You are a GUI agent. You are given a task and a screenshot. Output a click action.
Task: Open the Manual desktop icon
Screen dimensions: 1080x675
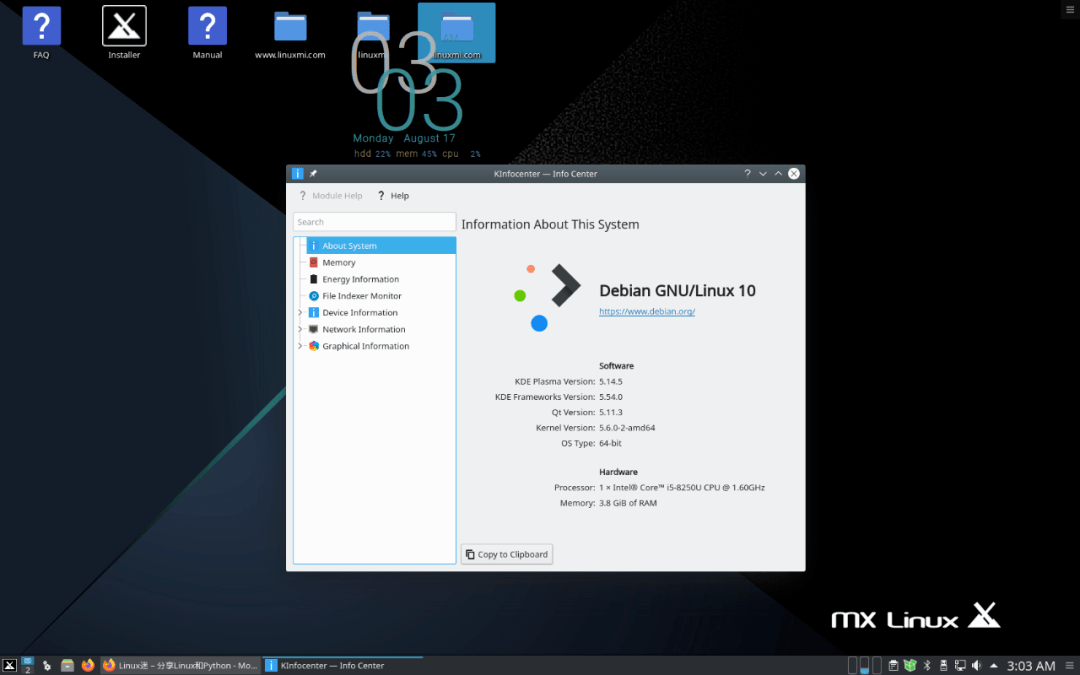click(207, 32)
